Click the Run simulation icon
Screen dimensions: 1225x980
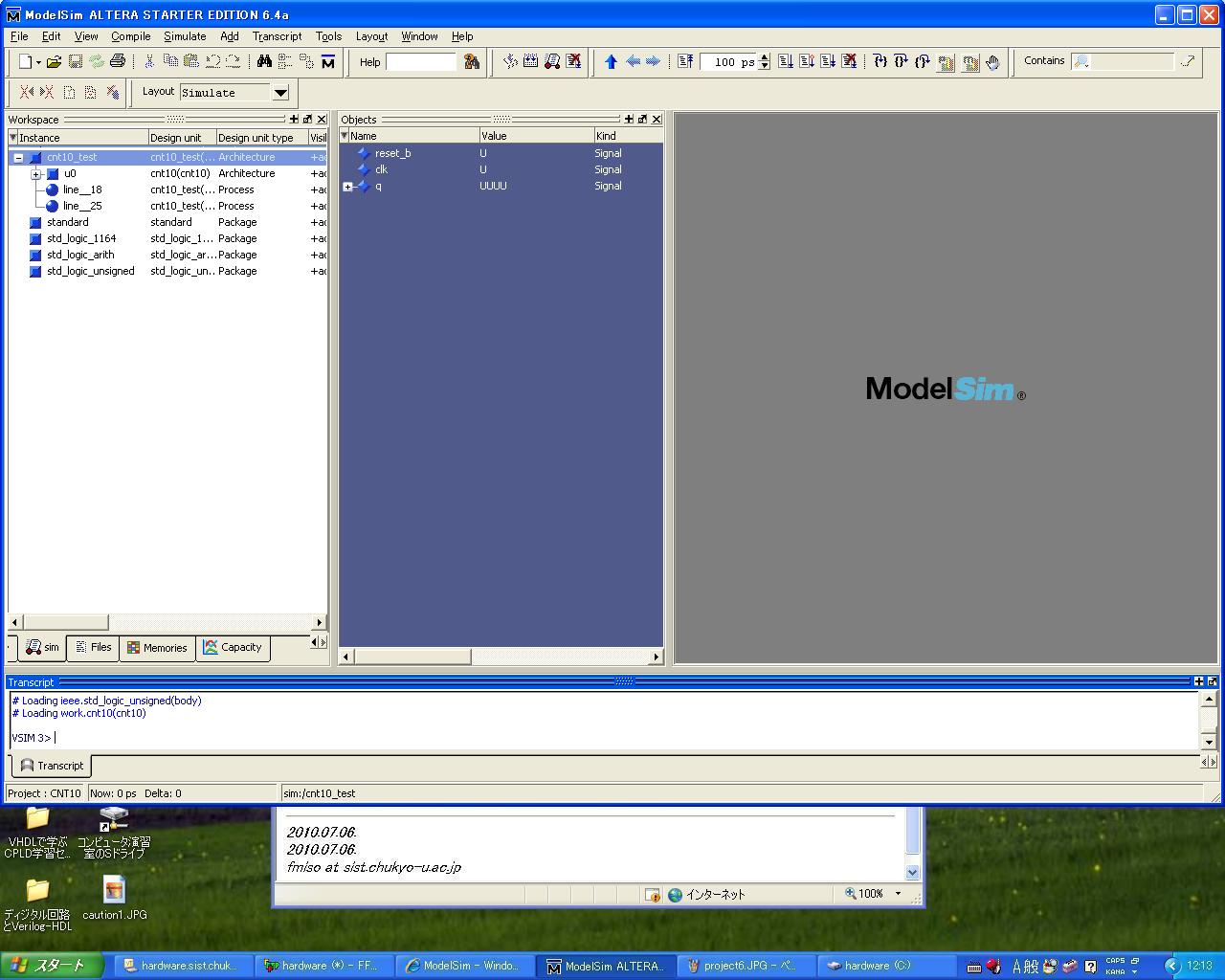pos(786,61)
